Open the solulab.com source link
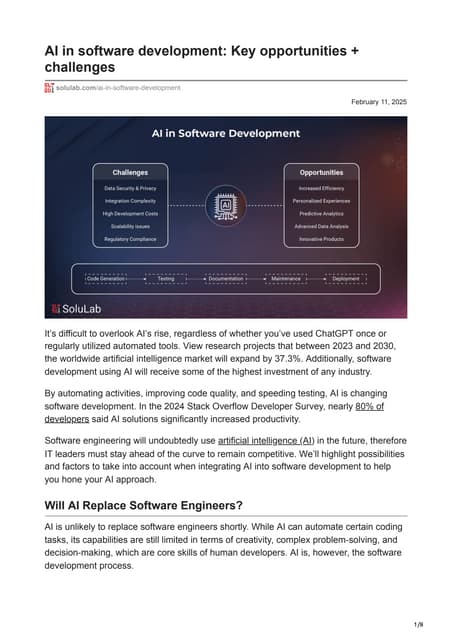This screenshot has height=640, width=452. coord(118,88)
